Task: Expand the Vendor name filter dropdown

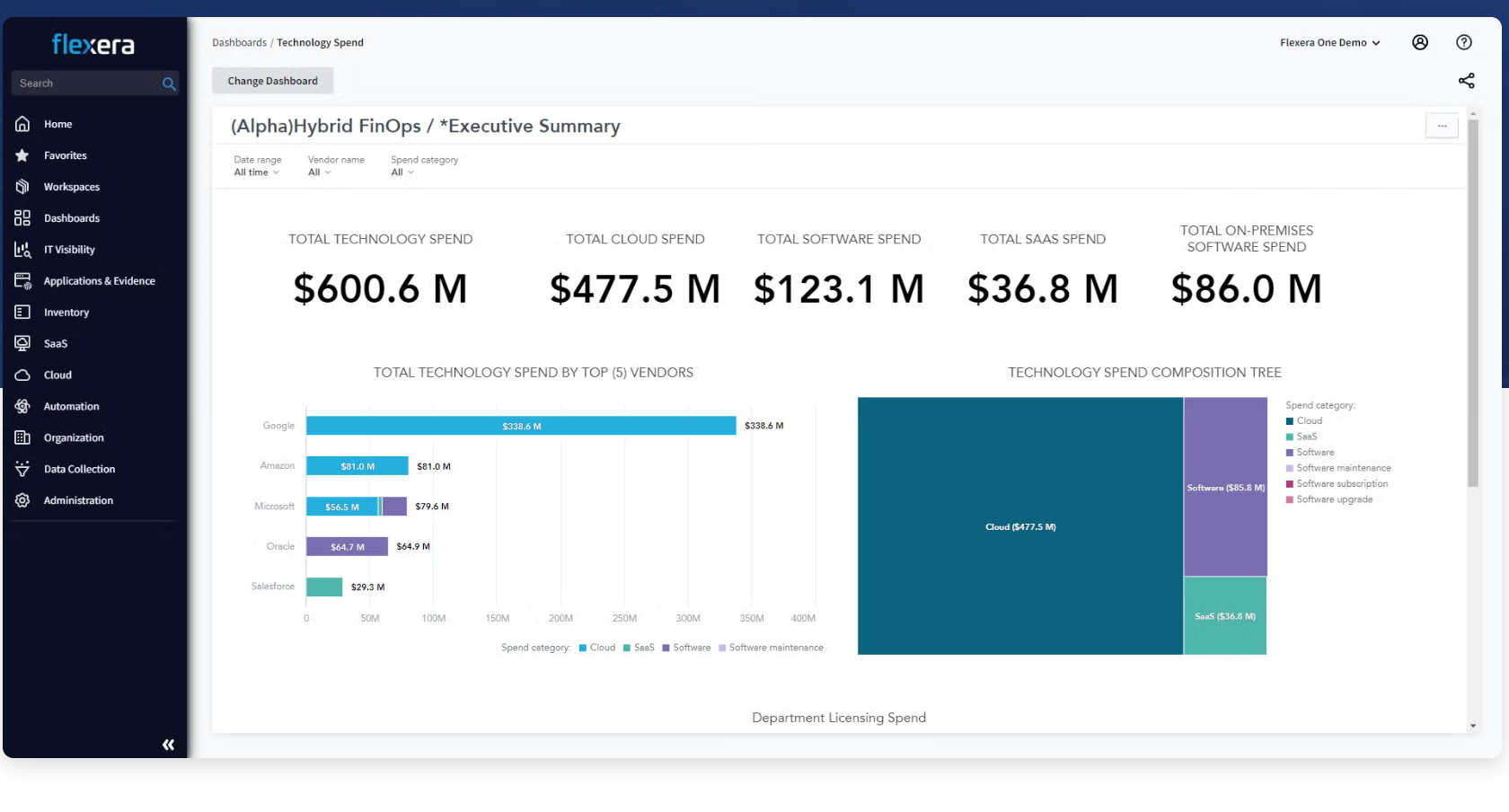Action: tap(319, 172)
